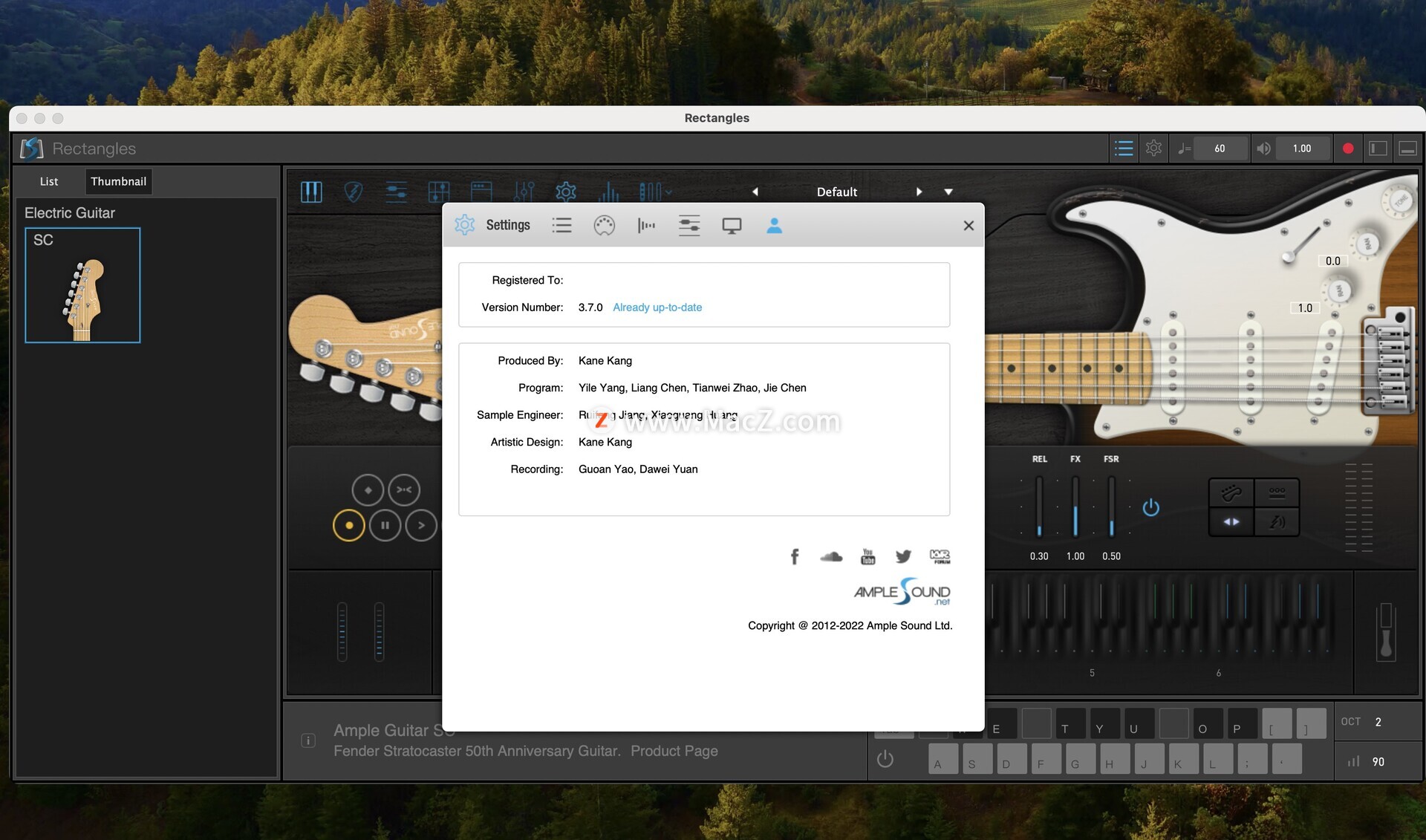Click the play arrow circle button
This screenshot has width=1426, height=840.
pyautogui.click(x=421, y=525)
